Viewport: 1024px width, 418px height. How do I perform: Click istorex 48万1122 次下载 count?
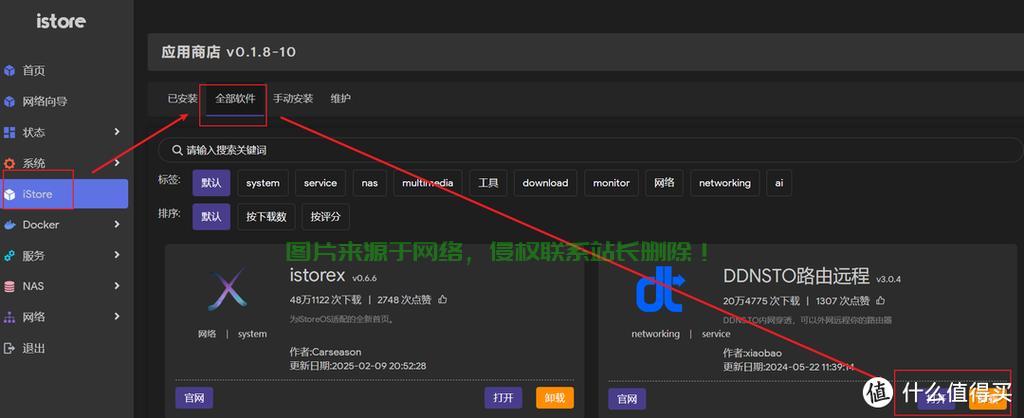point(325,300)
